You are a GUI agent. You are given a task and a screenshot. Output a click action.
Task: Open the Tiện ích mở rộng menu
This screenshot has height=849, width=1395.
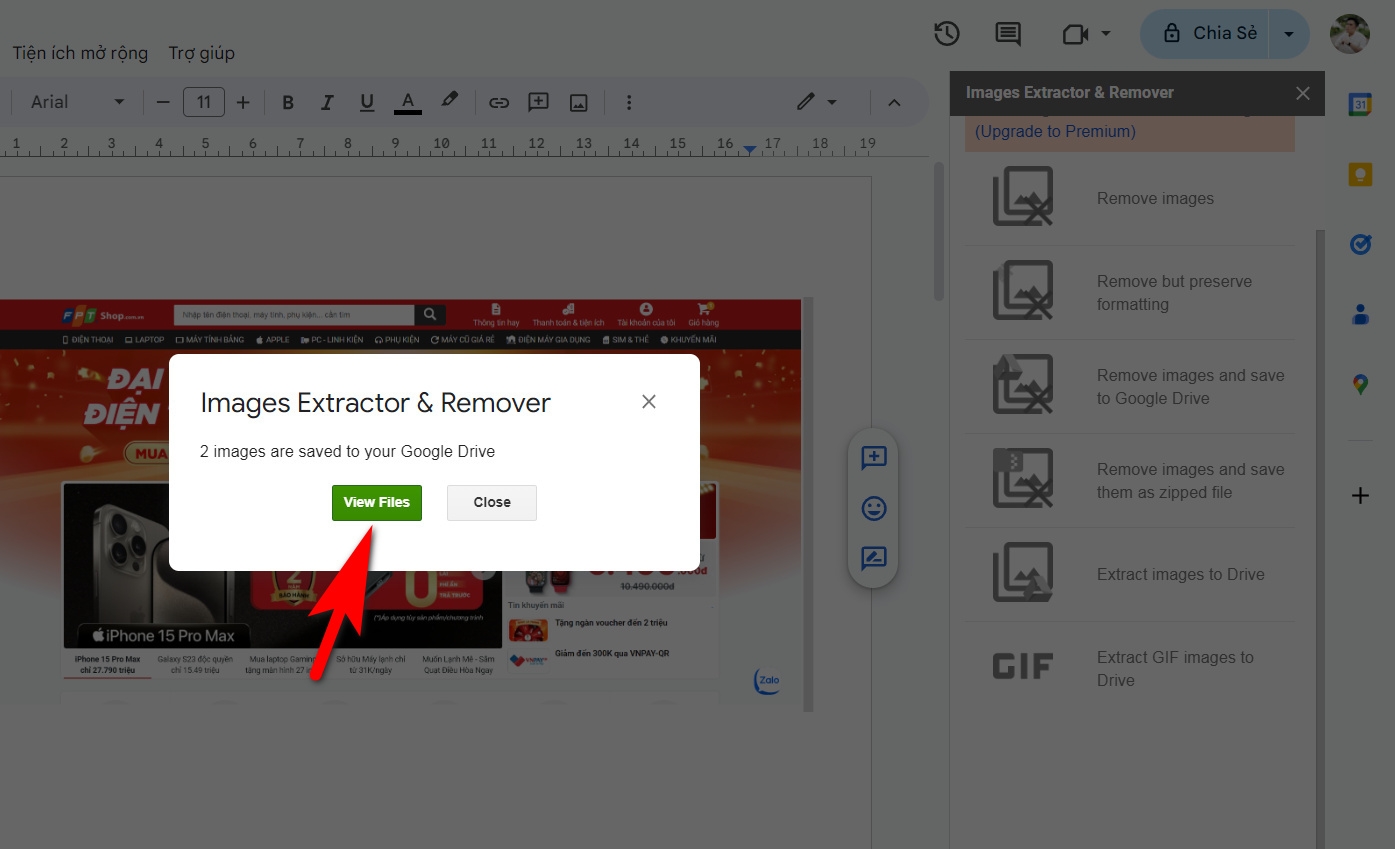tap(79, 52)
